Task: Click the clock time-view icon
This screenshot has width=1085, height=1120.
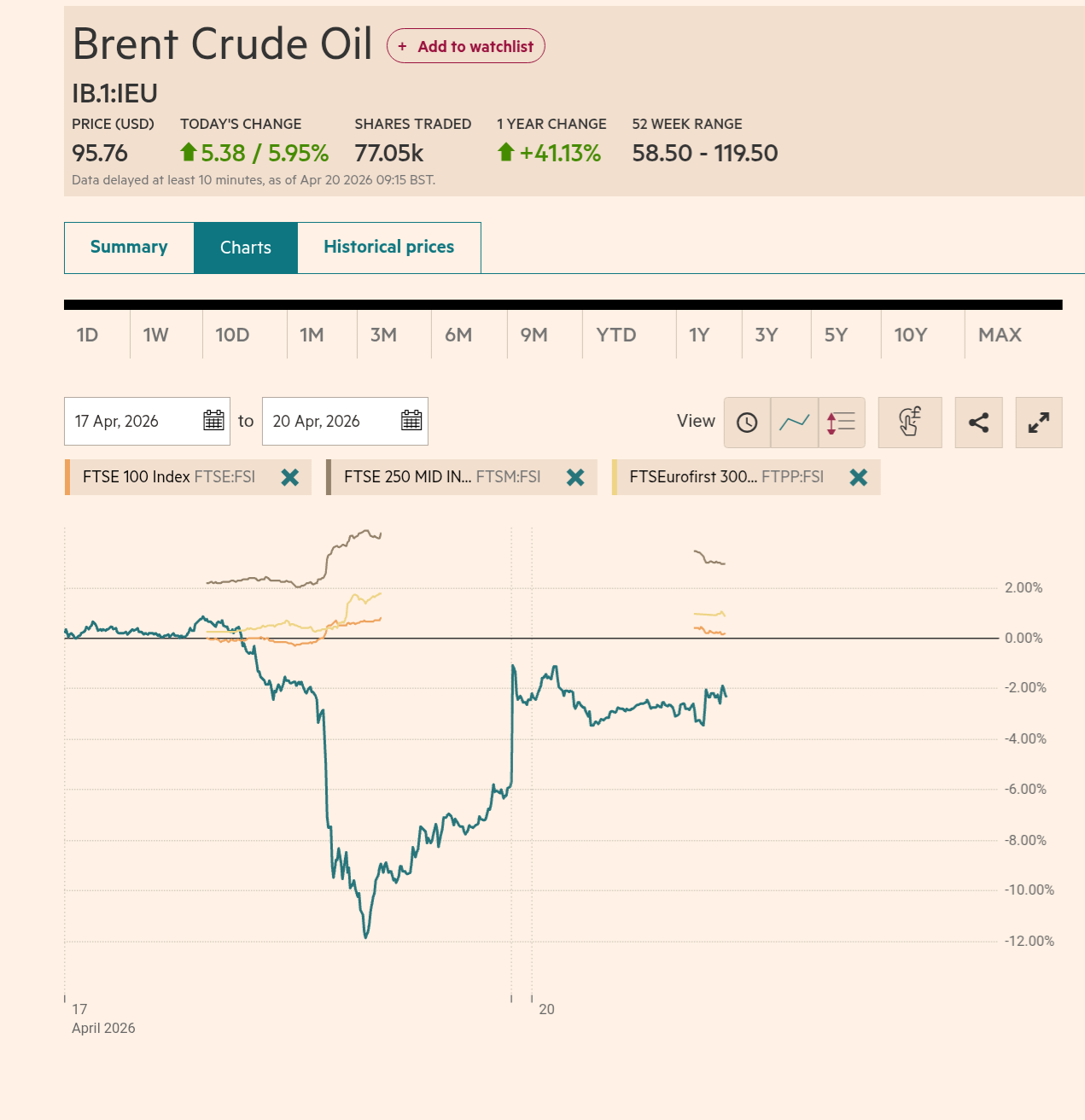Action: (747, 423)
